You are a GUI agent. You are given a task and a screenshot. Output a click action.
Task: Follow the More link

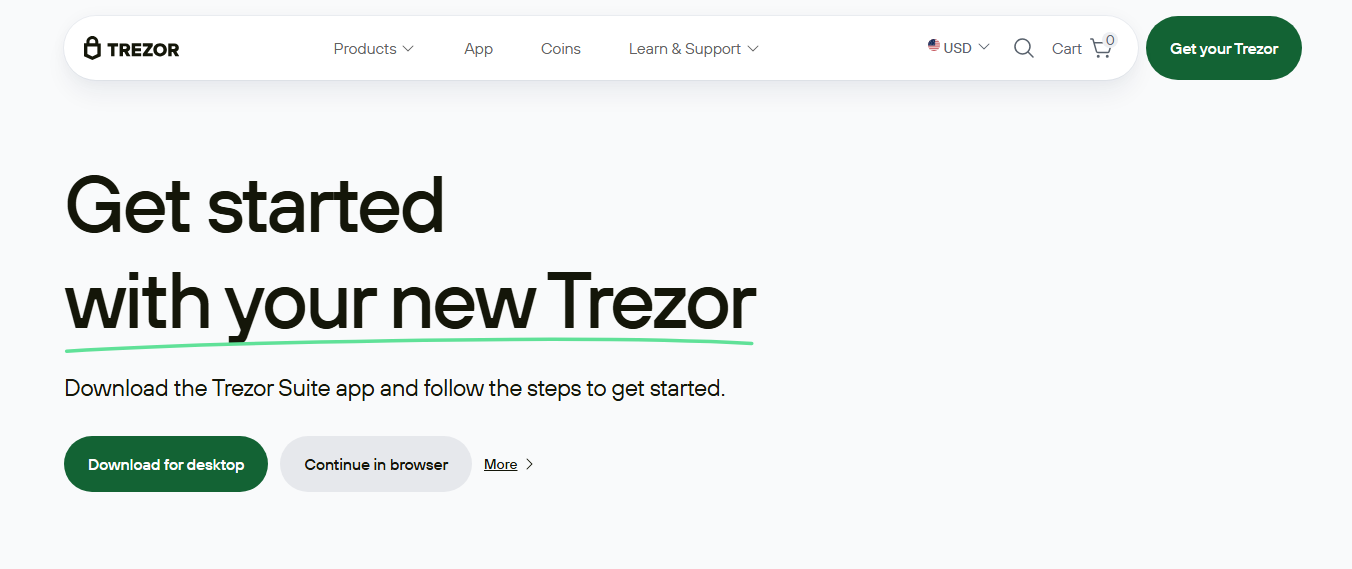[x=500, y=464]
